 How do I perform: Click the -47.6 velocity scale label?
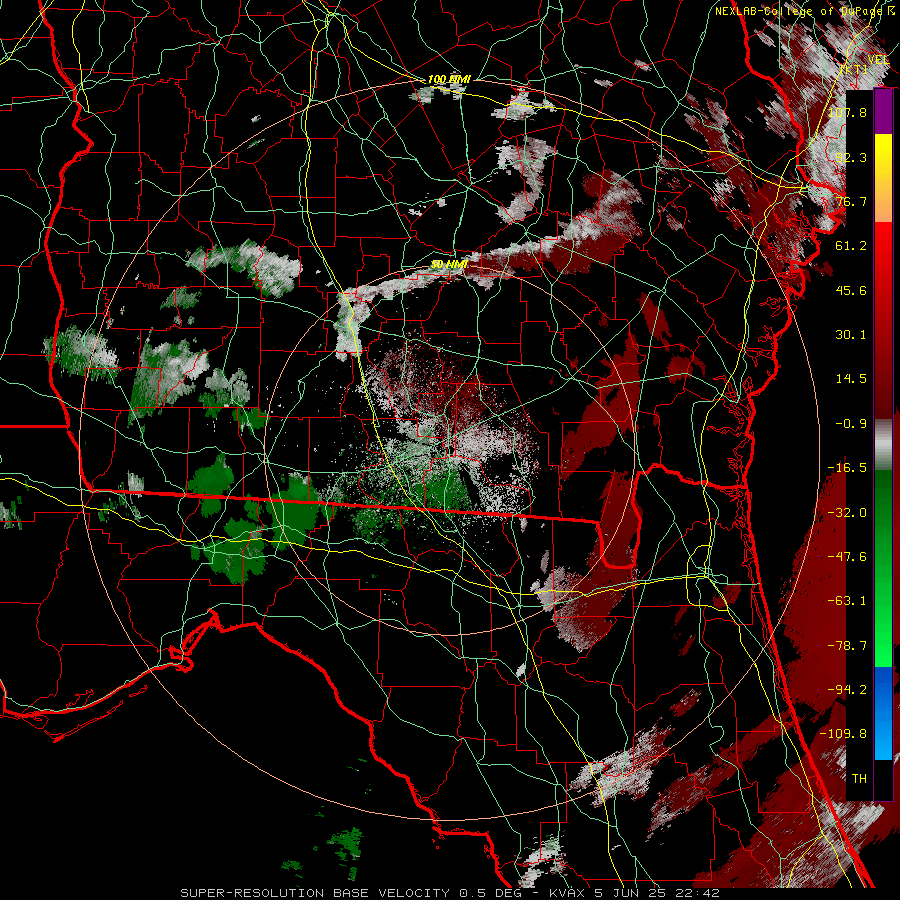point(847,557)
